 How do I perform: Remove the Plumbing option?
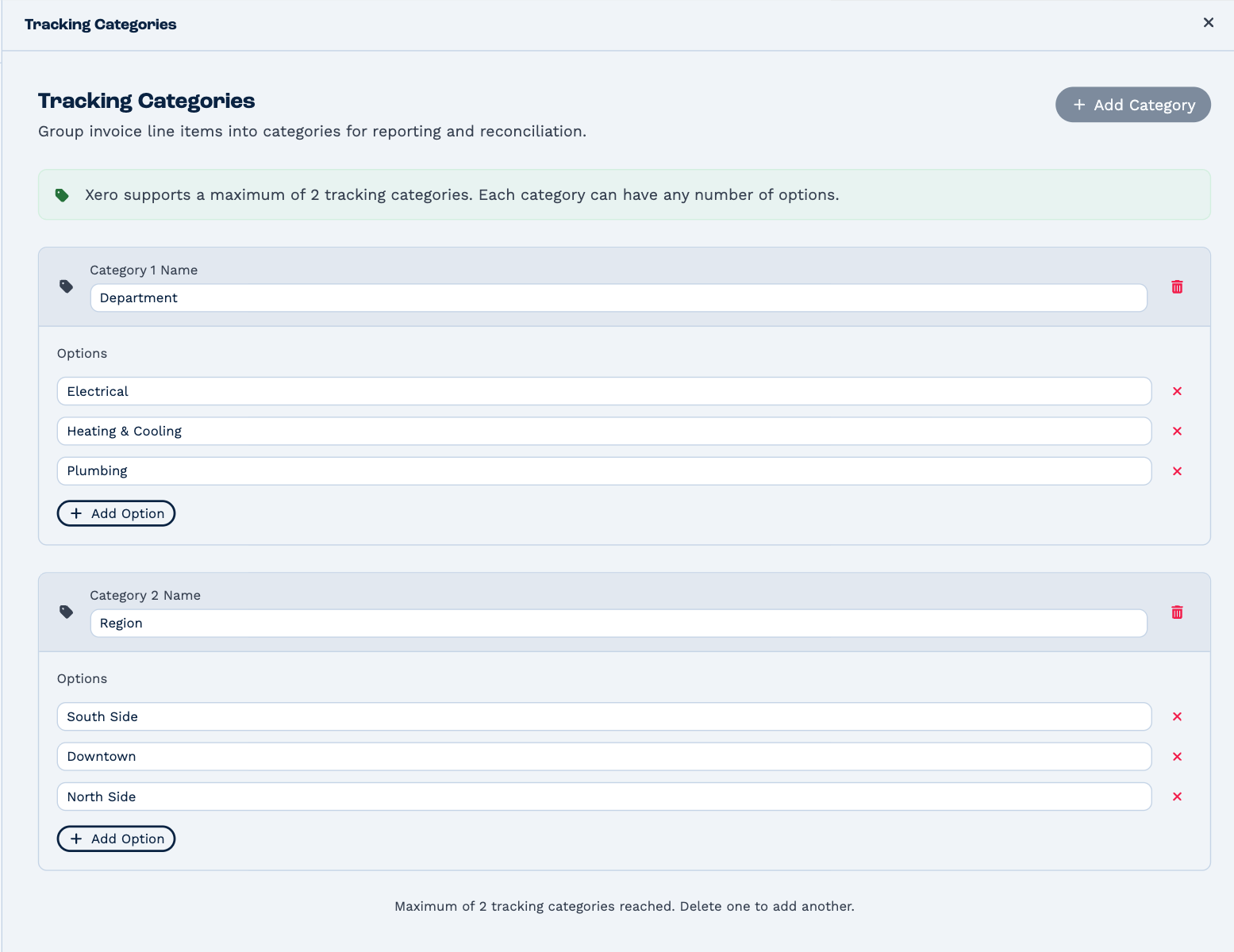pyautogui.click(x=1177, y=471)
